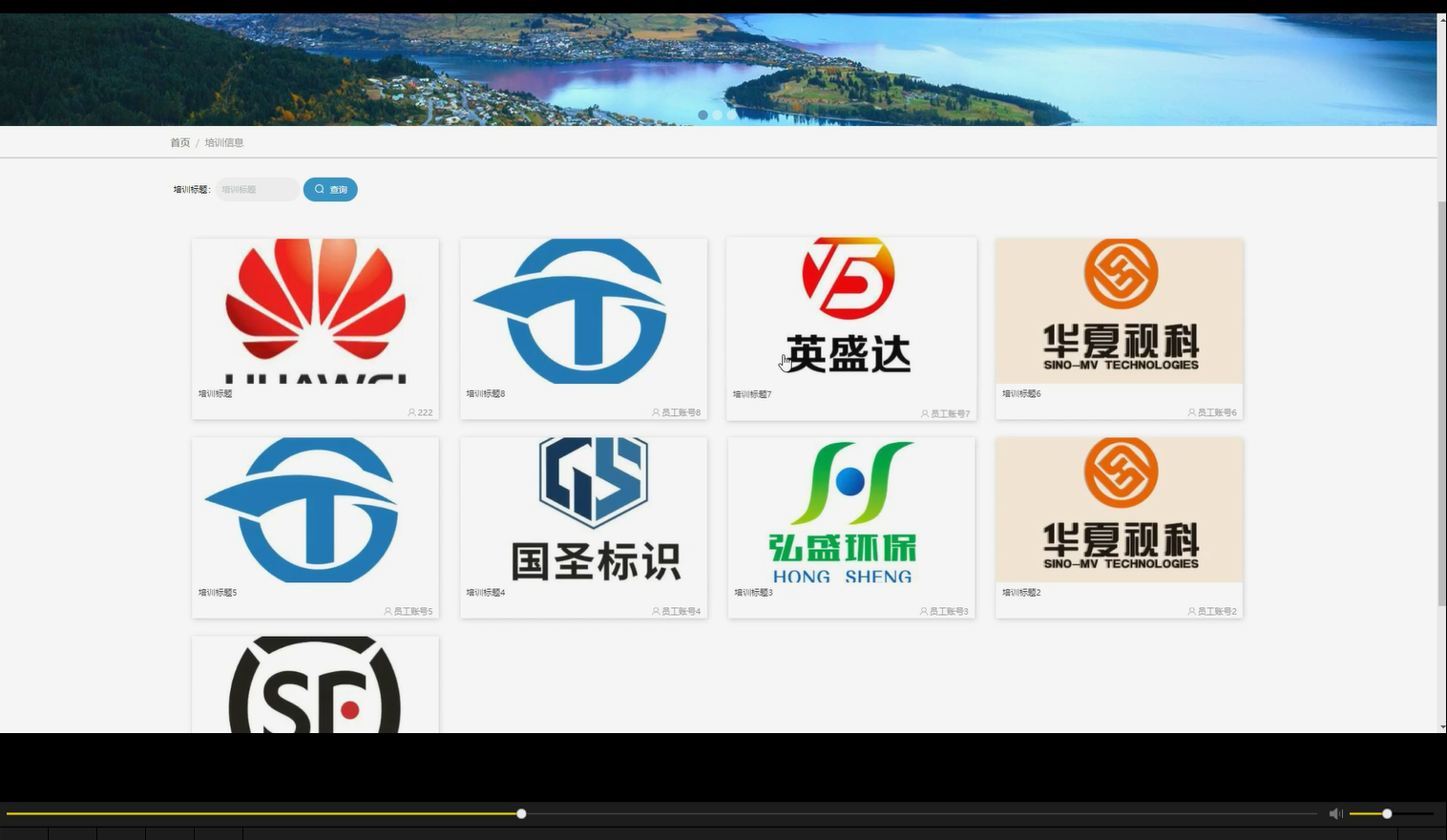Screen dimensions: 1447x840
Task: Click the 员工账号6 account text
Action: coord(1217,412)
